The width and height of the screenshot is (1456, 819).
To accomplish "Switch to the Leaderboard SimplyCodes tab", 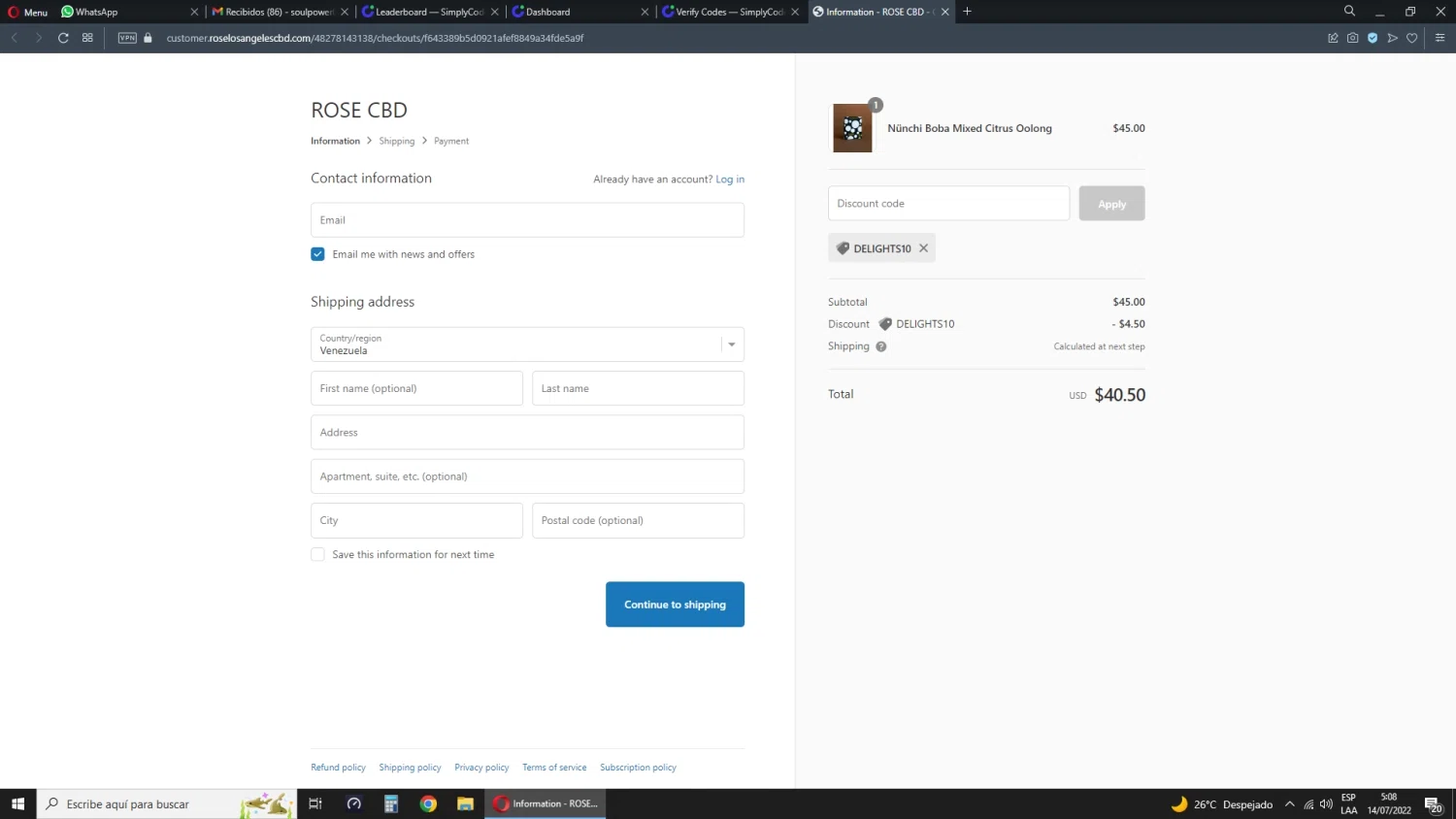I will 428,12.
